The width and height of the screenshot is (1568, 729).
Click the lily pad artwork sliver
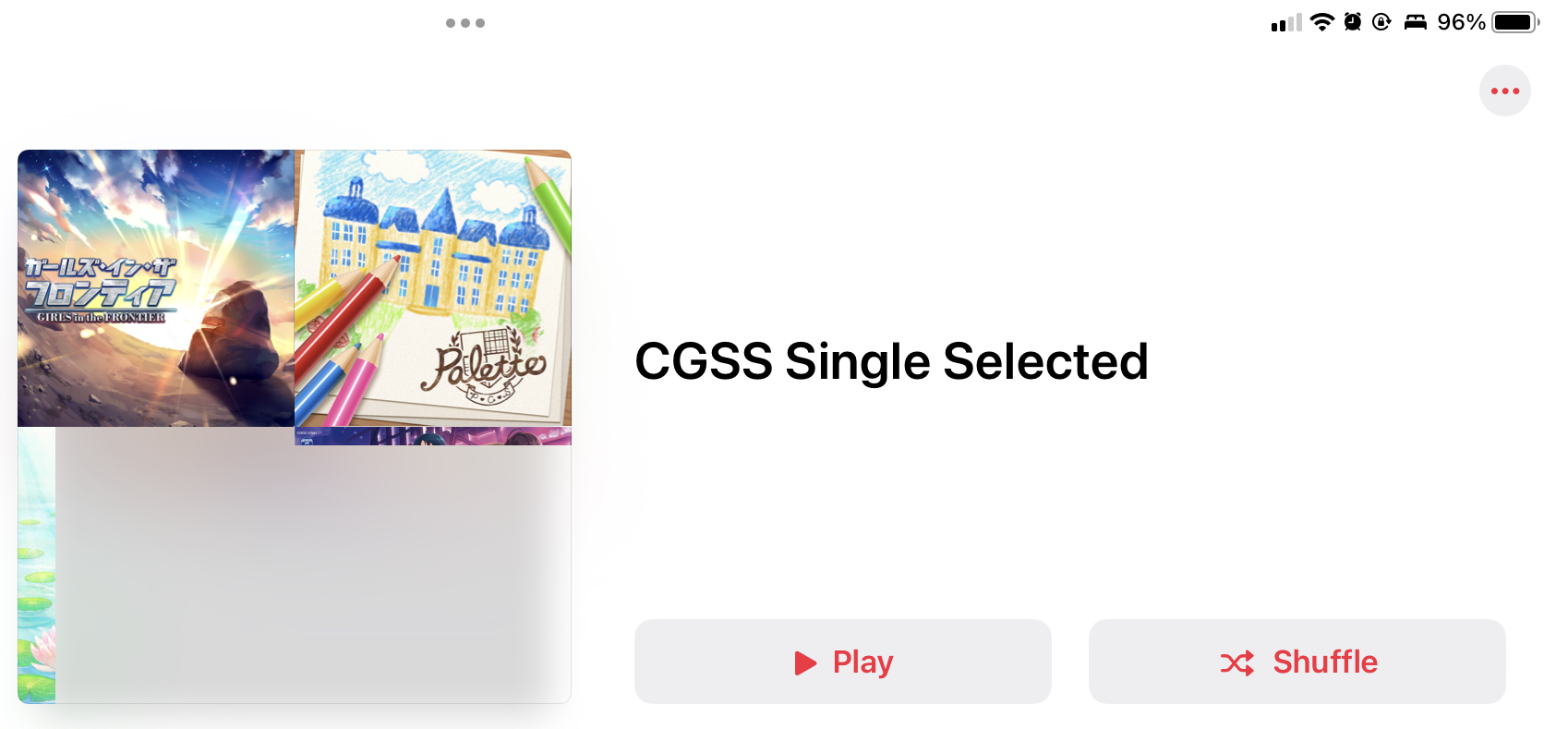[x=36, y=565]
